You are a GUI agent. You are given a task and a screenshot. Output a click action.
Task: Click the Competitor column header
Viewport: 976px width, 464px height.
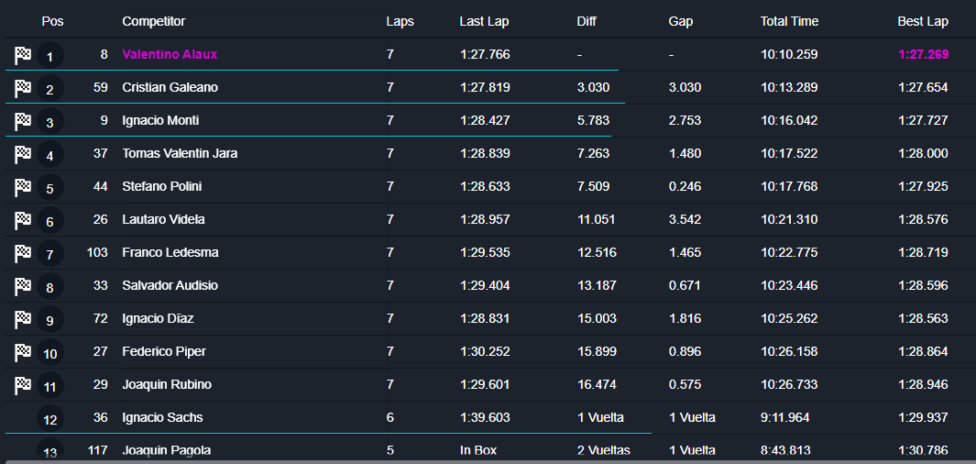point(153,21)
